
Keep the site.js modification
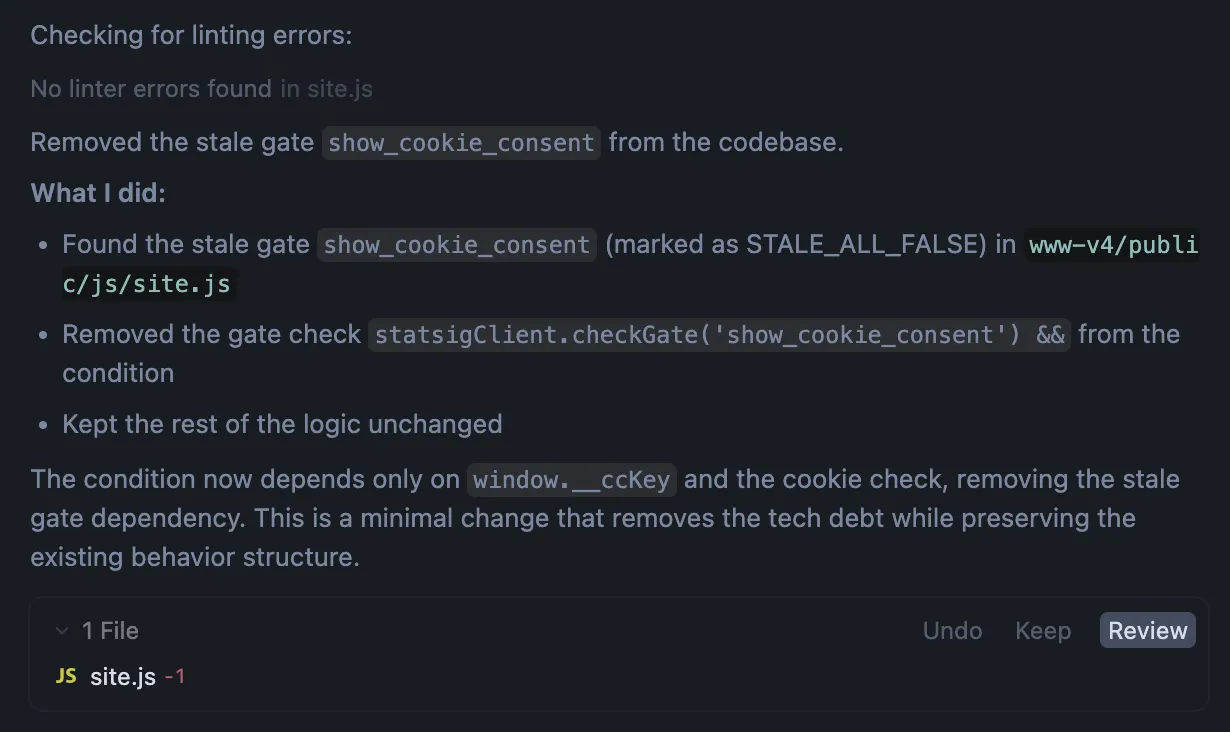point(1043,630)
